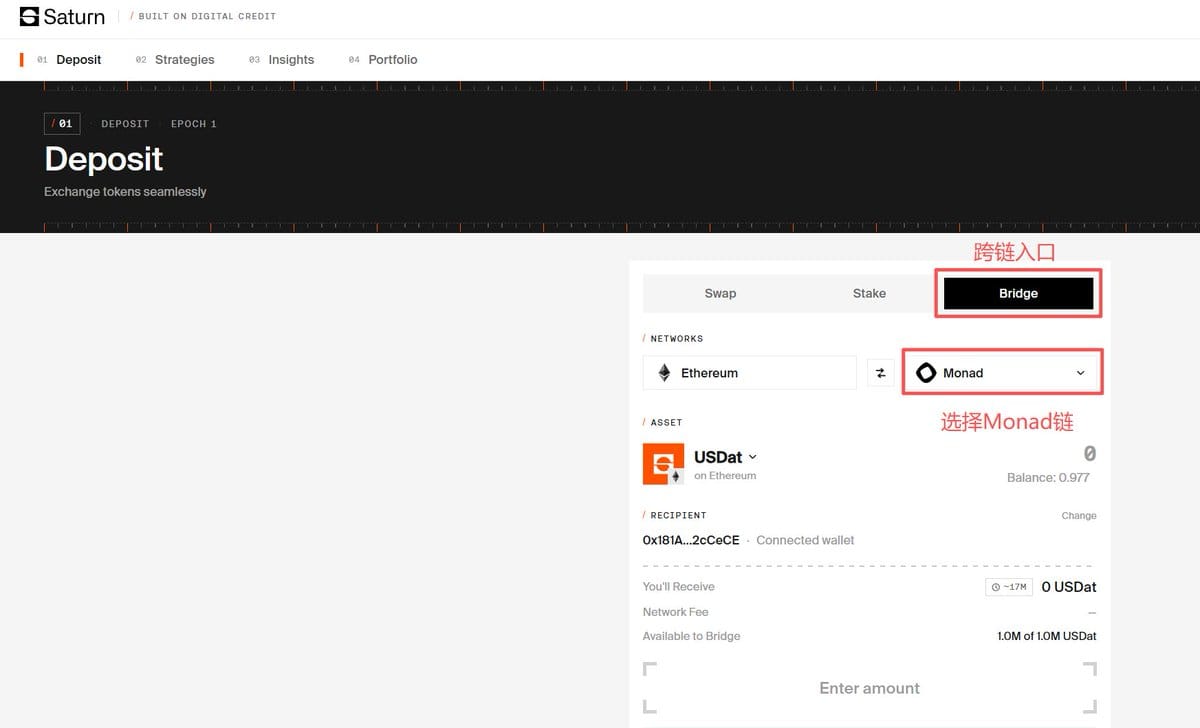
Task: Click the "Exchange tokens seamlessly" subtitle
Action: pyautogui.click(x=125, y=192)
